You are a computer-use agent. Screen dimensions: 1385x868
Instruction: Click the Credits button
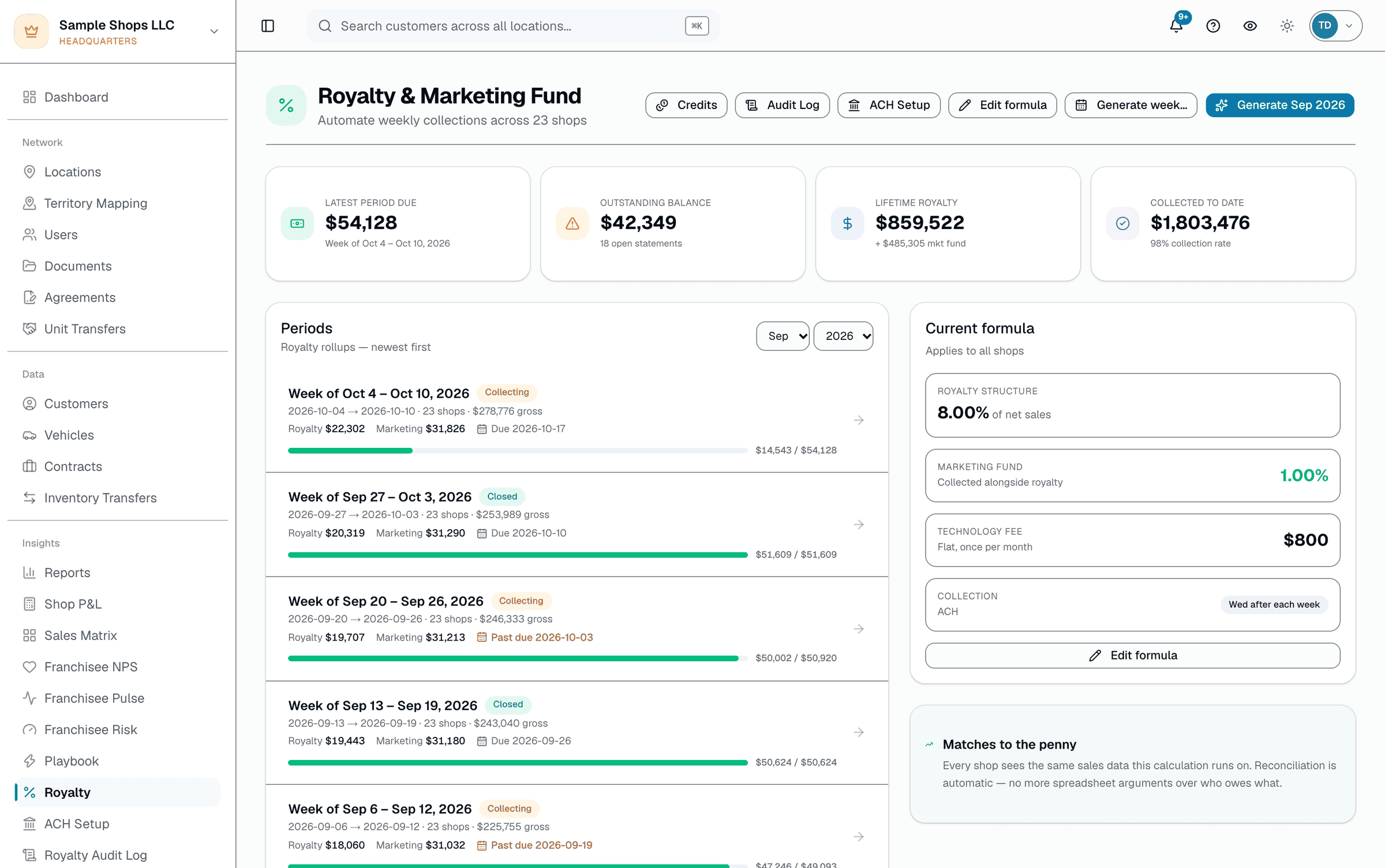point(686,105)
